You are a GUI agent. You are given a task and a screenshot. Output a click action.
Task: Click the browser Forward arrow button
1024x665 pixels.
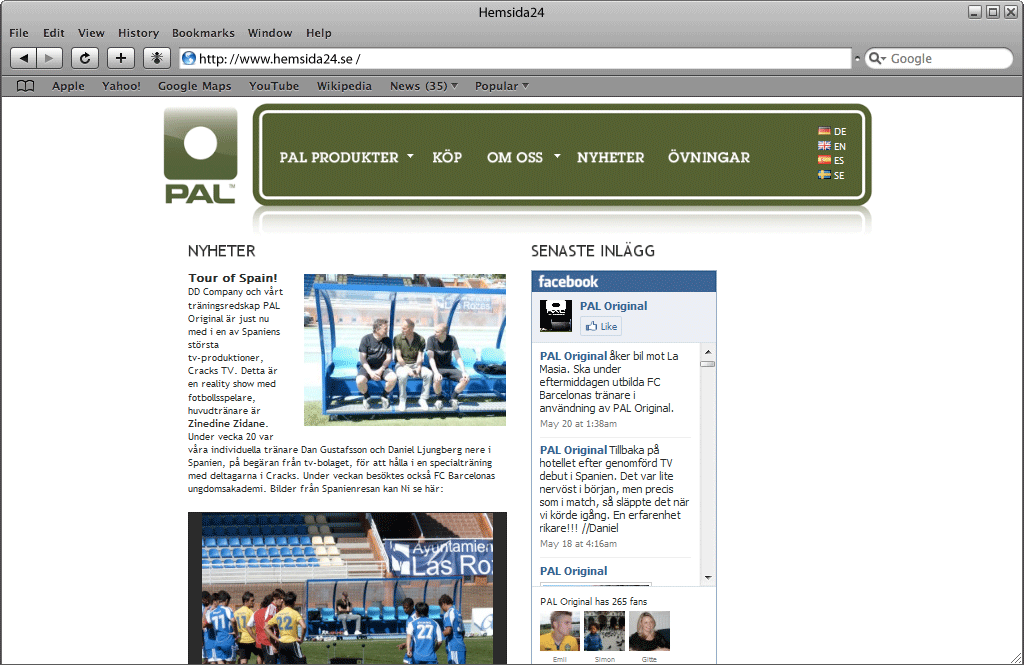(x=50, y=58)
